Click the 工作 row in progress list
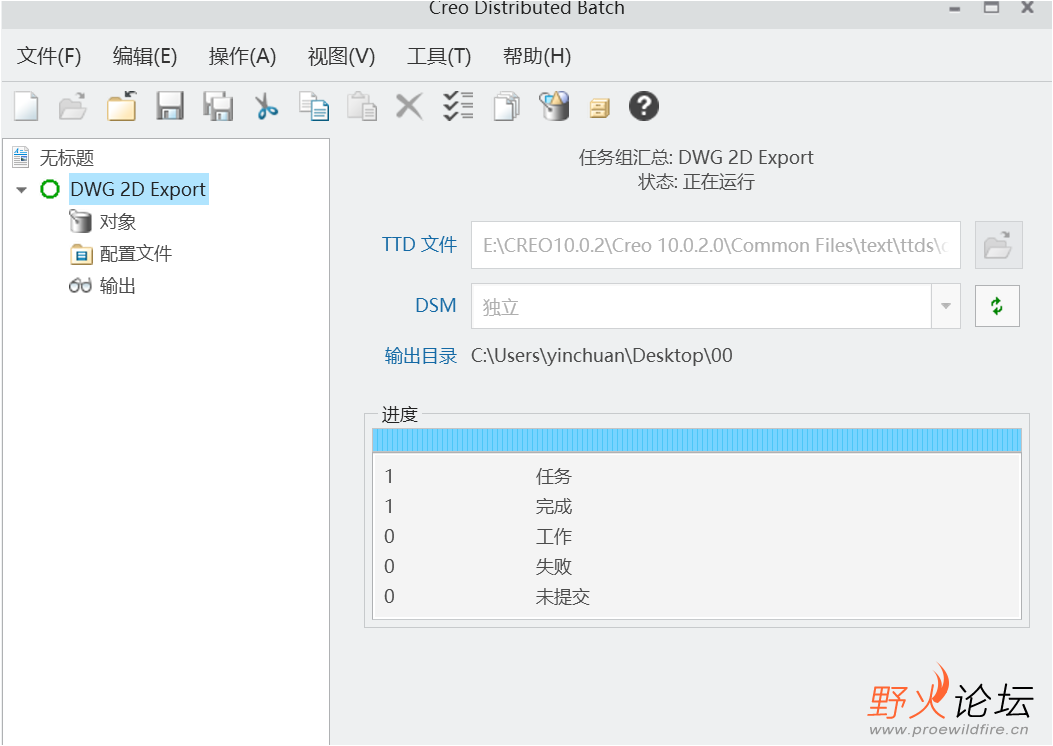This screenshot has height=746, width=1053. coord(696,537)
